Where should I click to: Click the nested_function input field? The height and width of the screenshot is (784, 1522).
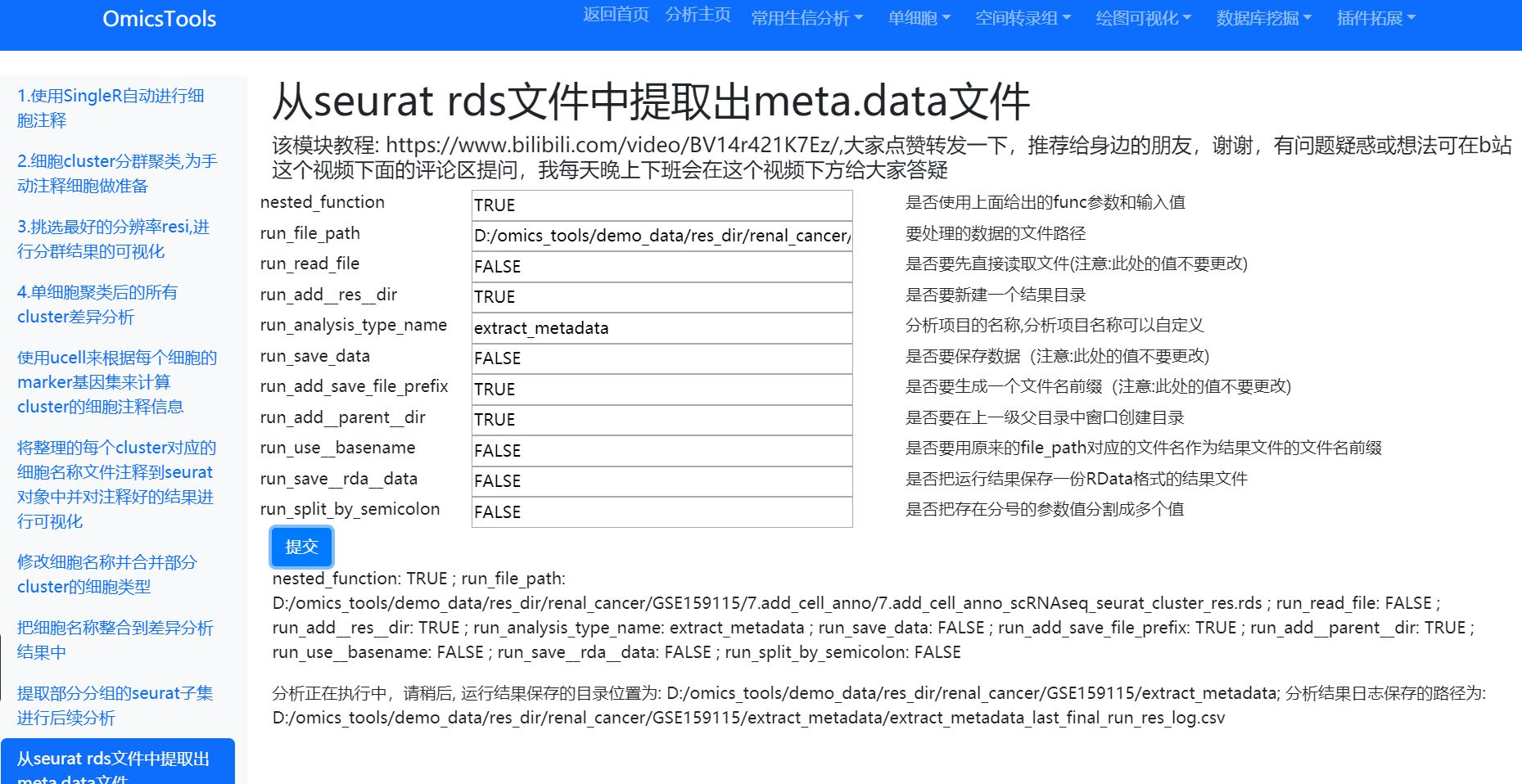[662, 205]
